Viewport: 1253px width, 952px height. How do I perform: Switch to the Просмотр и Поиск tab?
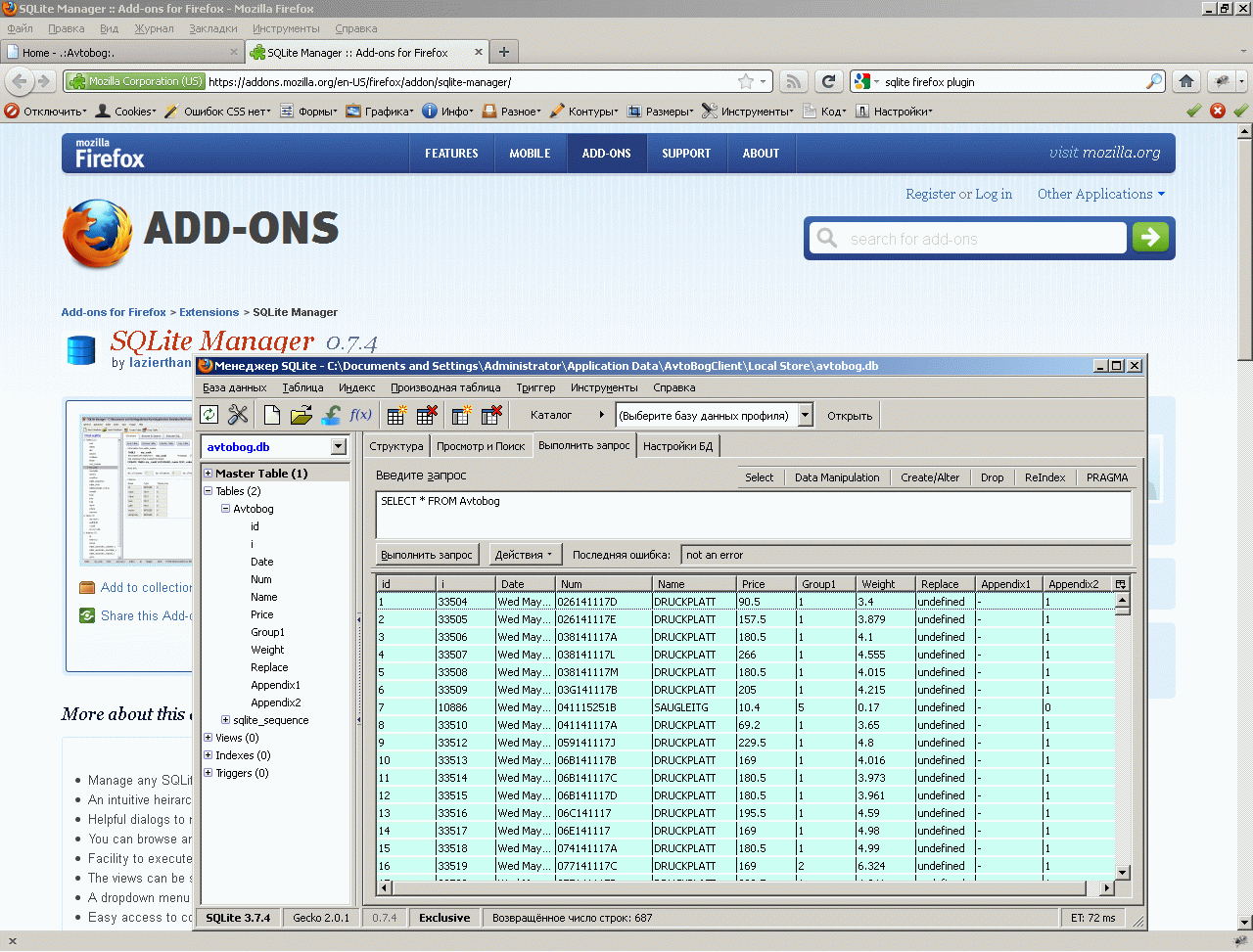pyautogui.click(x=481, y=446)
